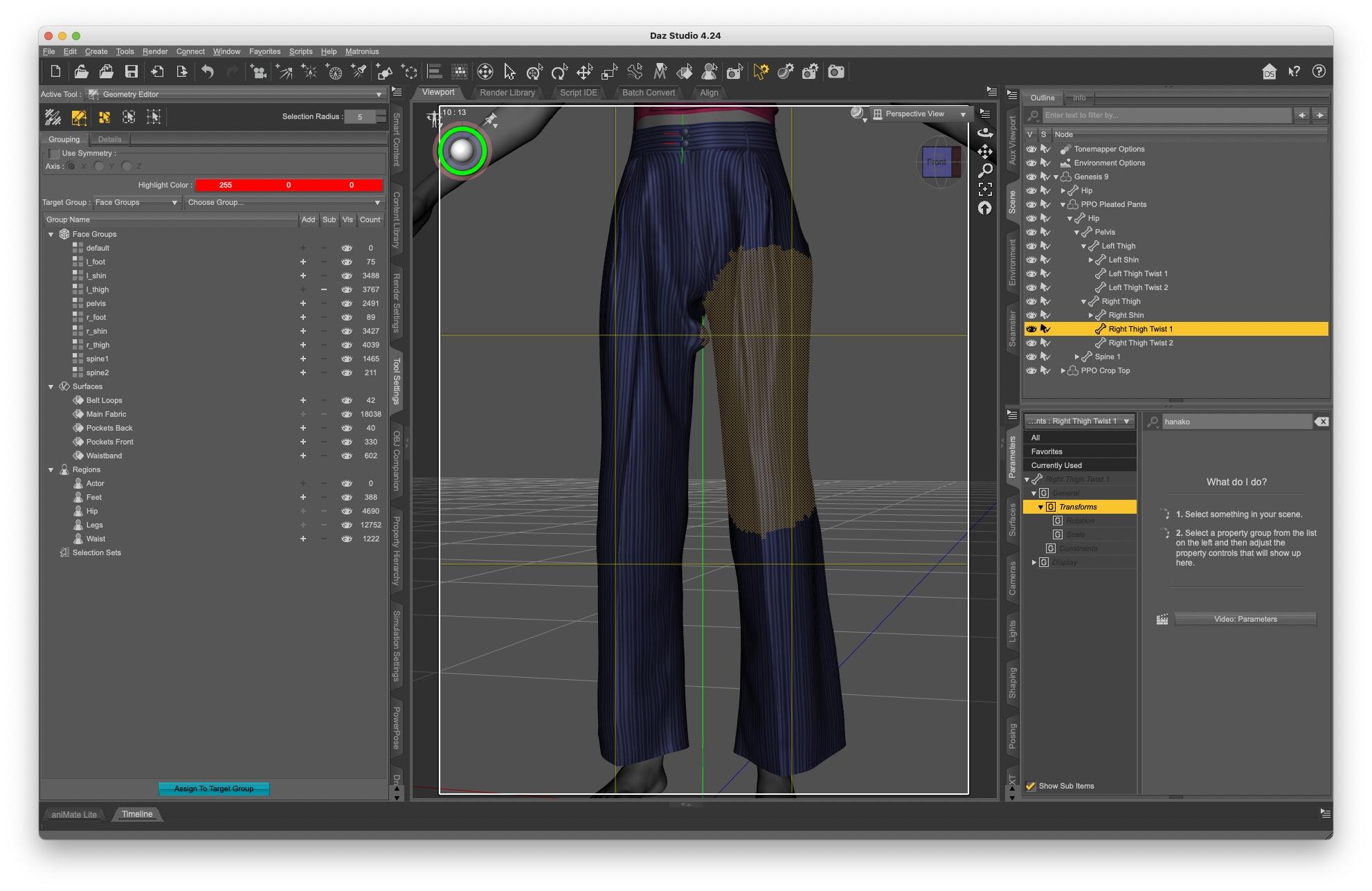Switch to the Script IDE tab

pos(578,93)
